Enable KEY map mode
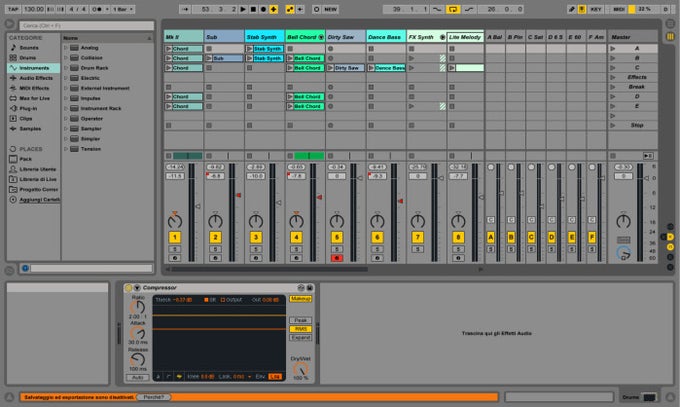This screenshot has height=407, width=680. [x=595, y=9]
